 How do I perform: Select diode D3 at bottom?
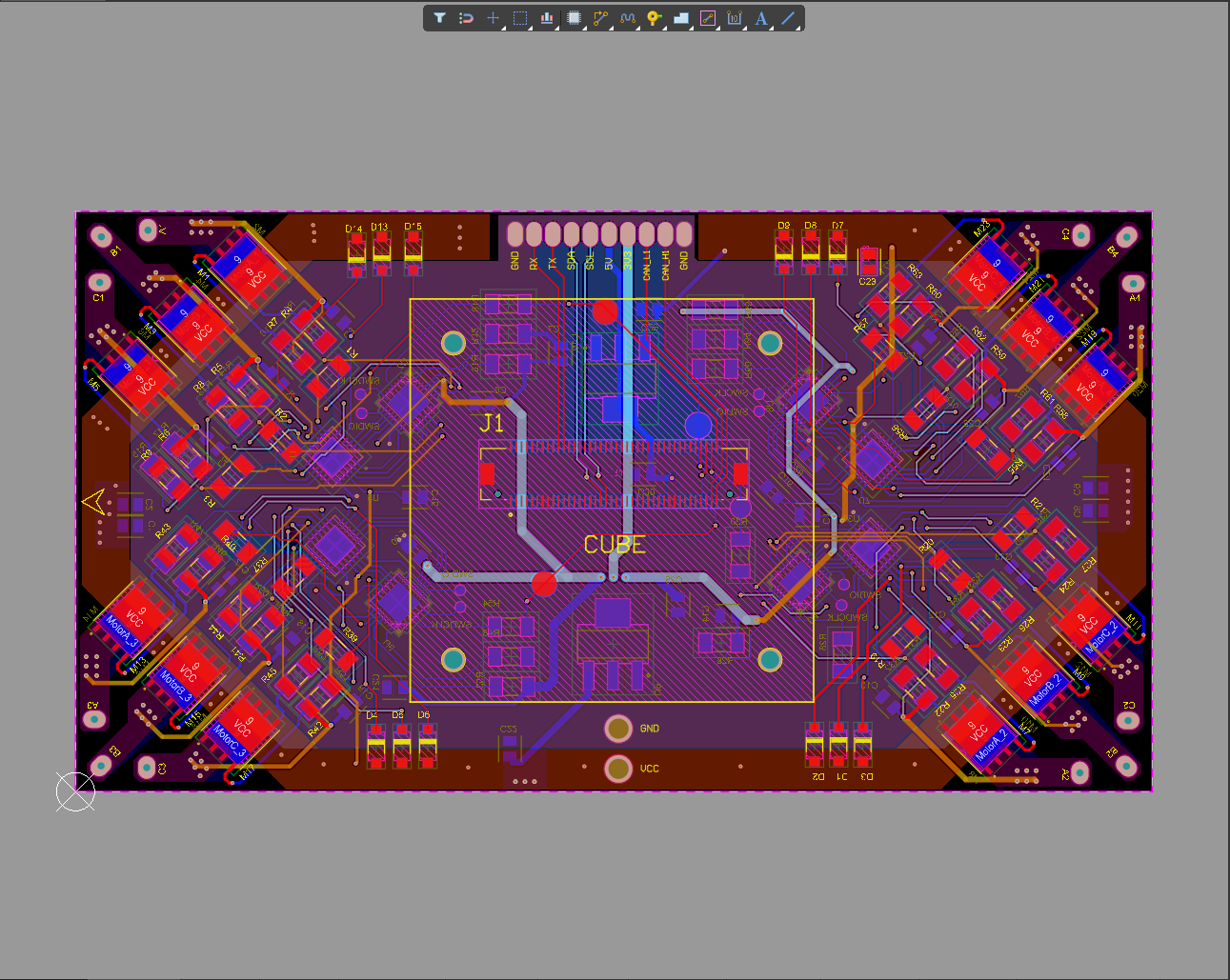click(862, 744)
